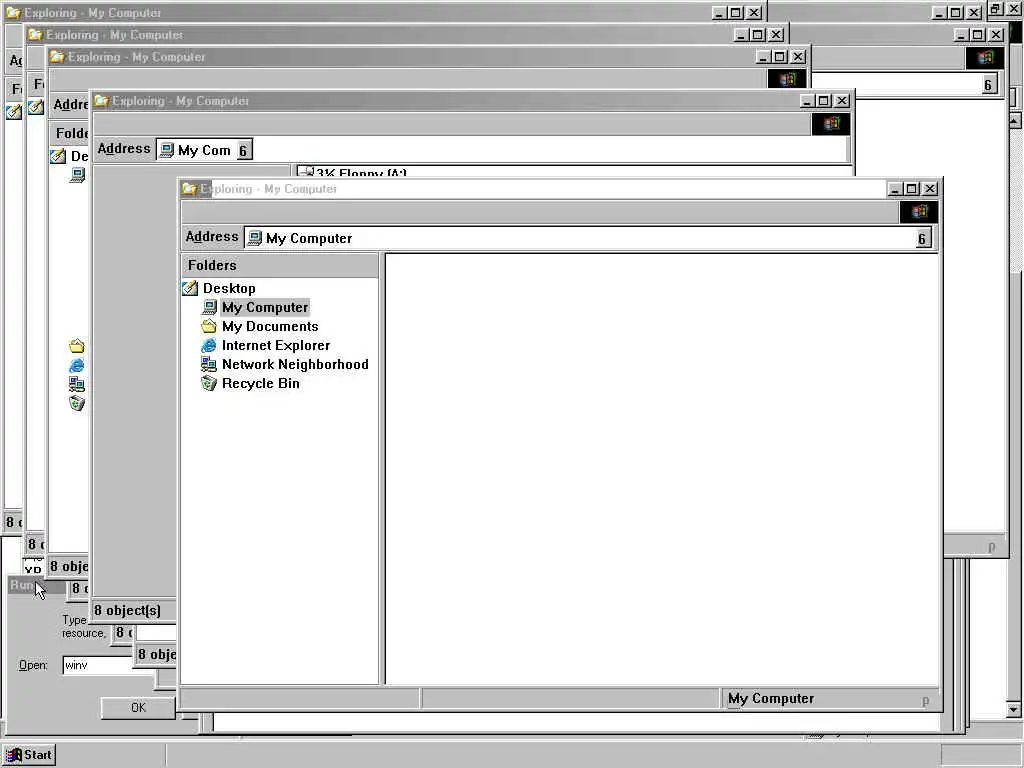Click the Desktop icon in the front Folders tree
The height and width of the screenshot is (768, 1024).
(x=190, y=288)
